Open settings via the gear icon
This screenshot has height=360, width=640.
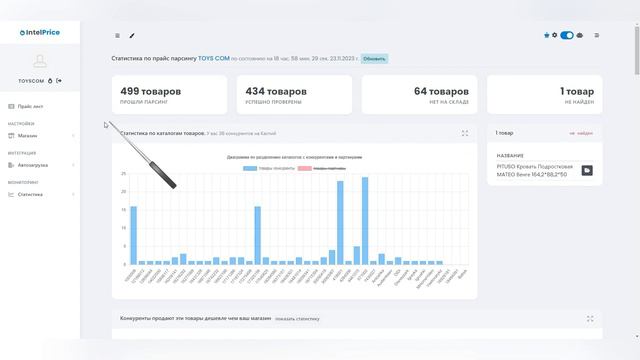(x=554, y=35)
